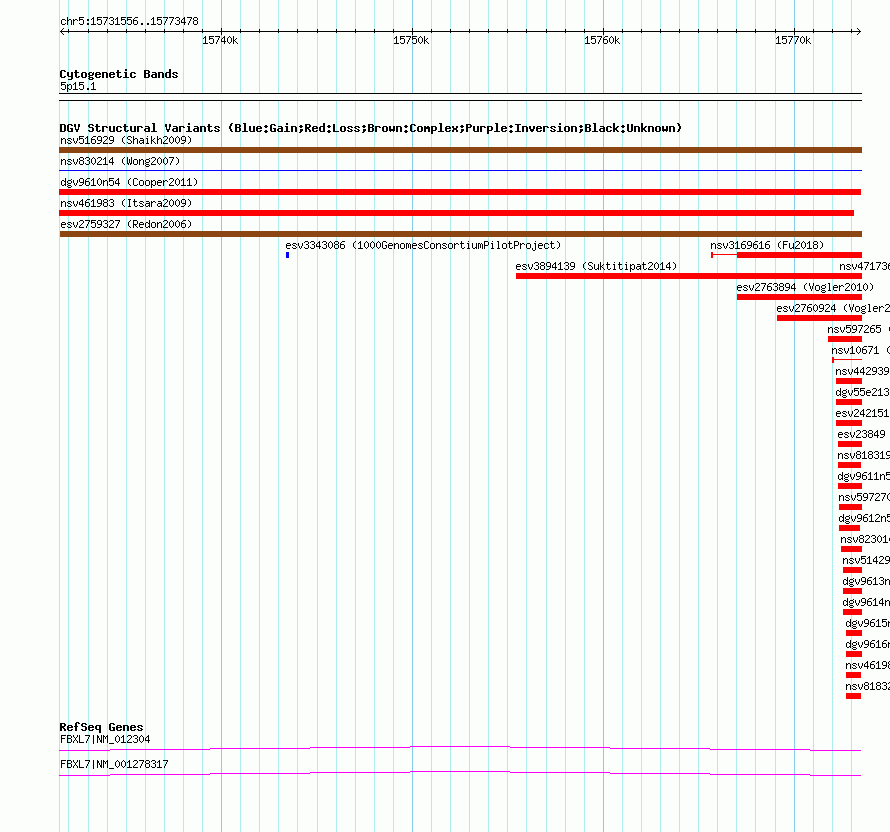Open variant esv2759327 (Redon2006) label

click(x=126, y=224)
